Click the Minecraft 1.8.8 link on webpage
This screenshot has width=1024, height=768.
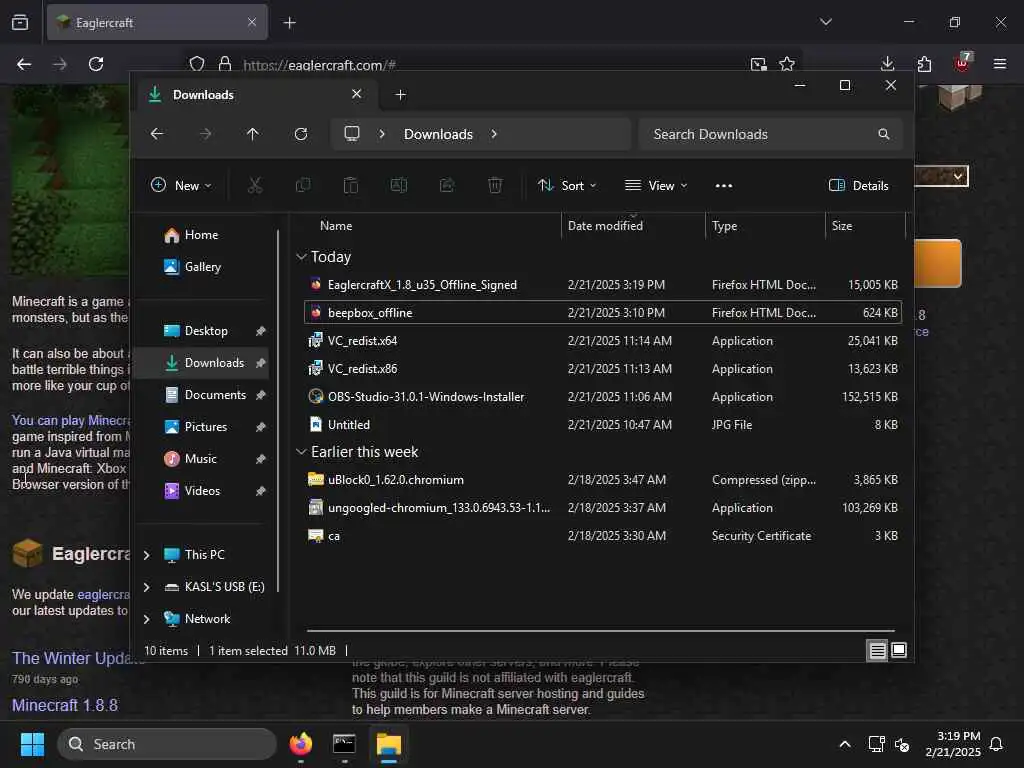click(x=65, y=705)
